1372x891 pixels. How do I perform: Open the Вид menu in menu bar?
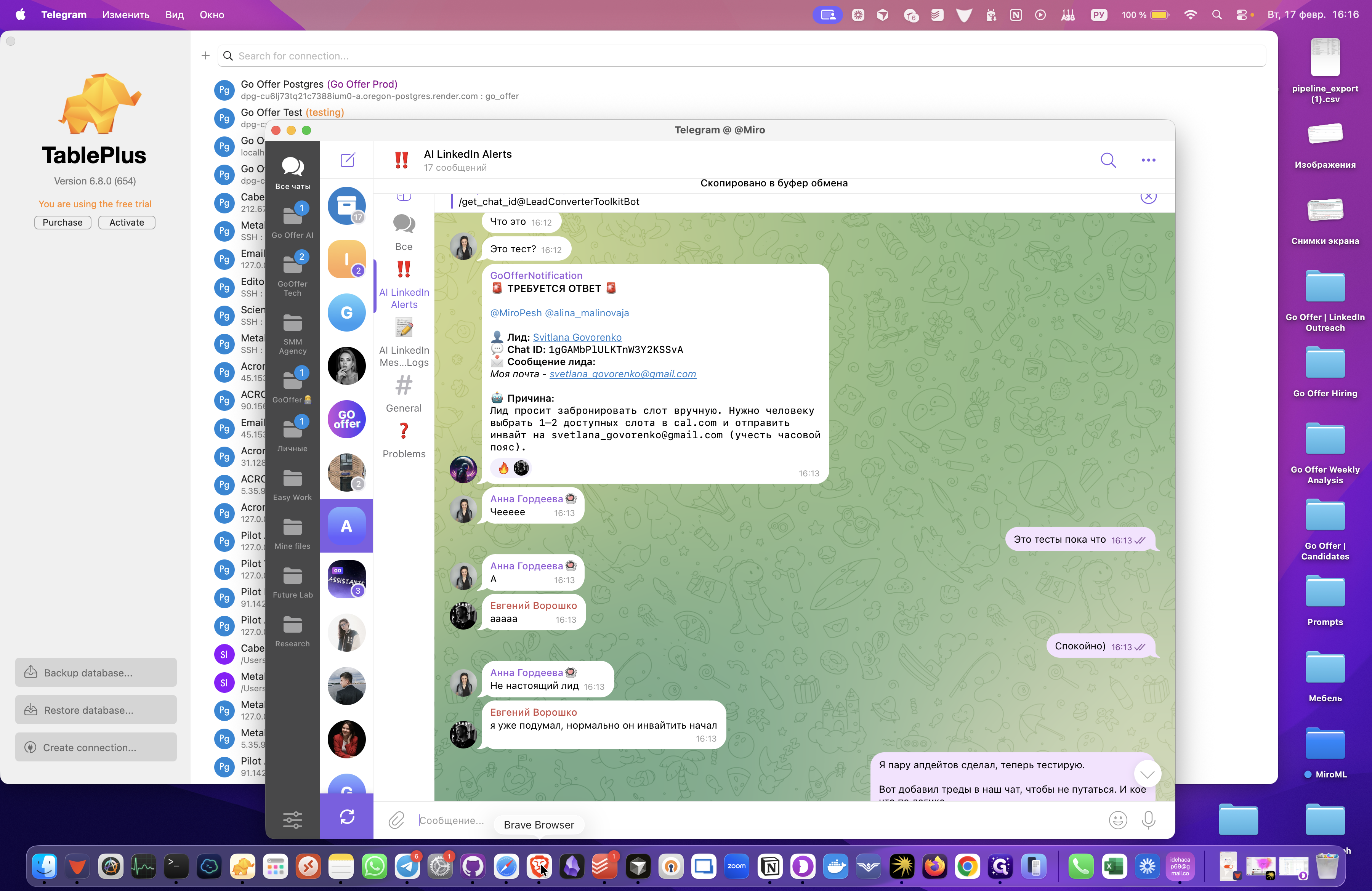pos(174,14)
